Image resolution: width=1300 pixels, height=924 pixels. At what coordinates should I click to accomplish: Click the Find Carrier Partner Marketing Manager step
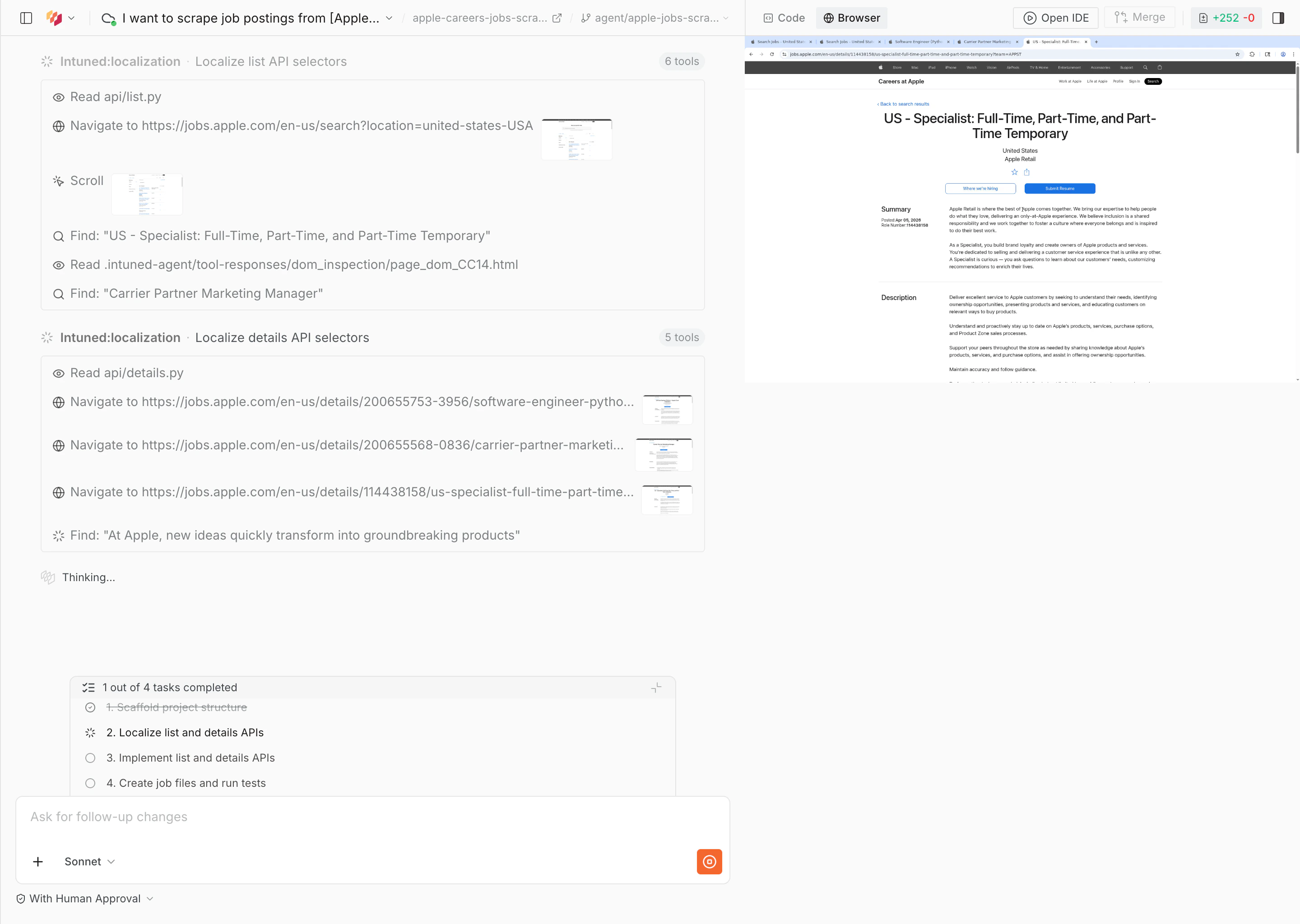coord(188,294)
